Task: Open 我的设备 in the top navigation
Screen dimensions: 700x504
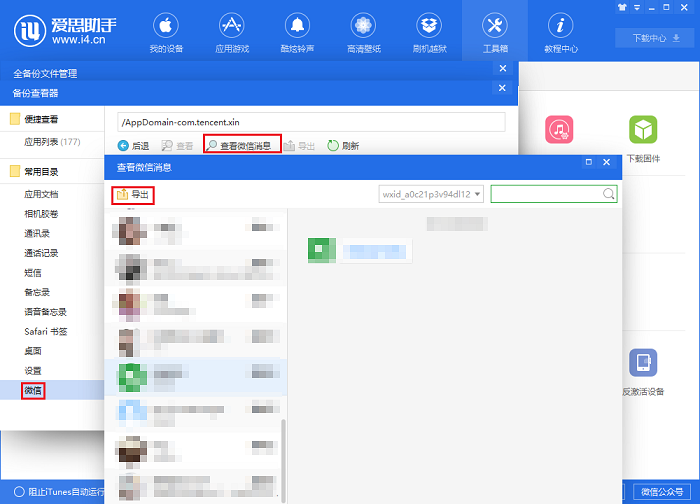Action: pos(166,33)
